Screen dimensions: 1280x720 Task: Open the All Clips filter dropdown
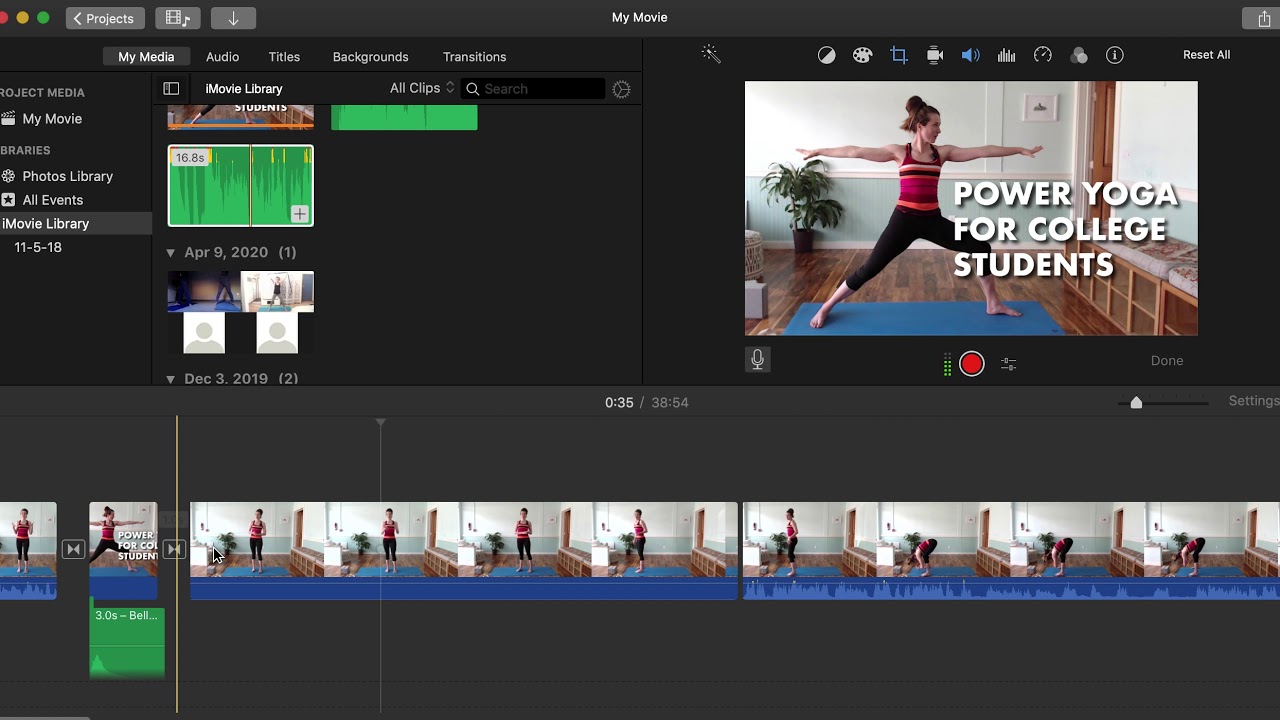(422, 88)
